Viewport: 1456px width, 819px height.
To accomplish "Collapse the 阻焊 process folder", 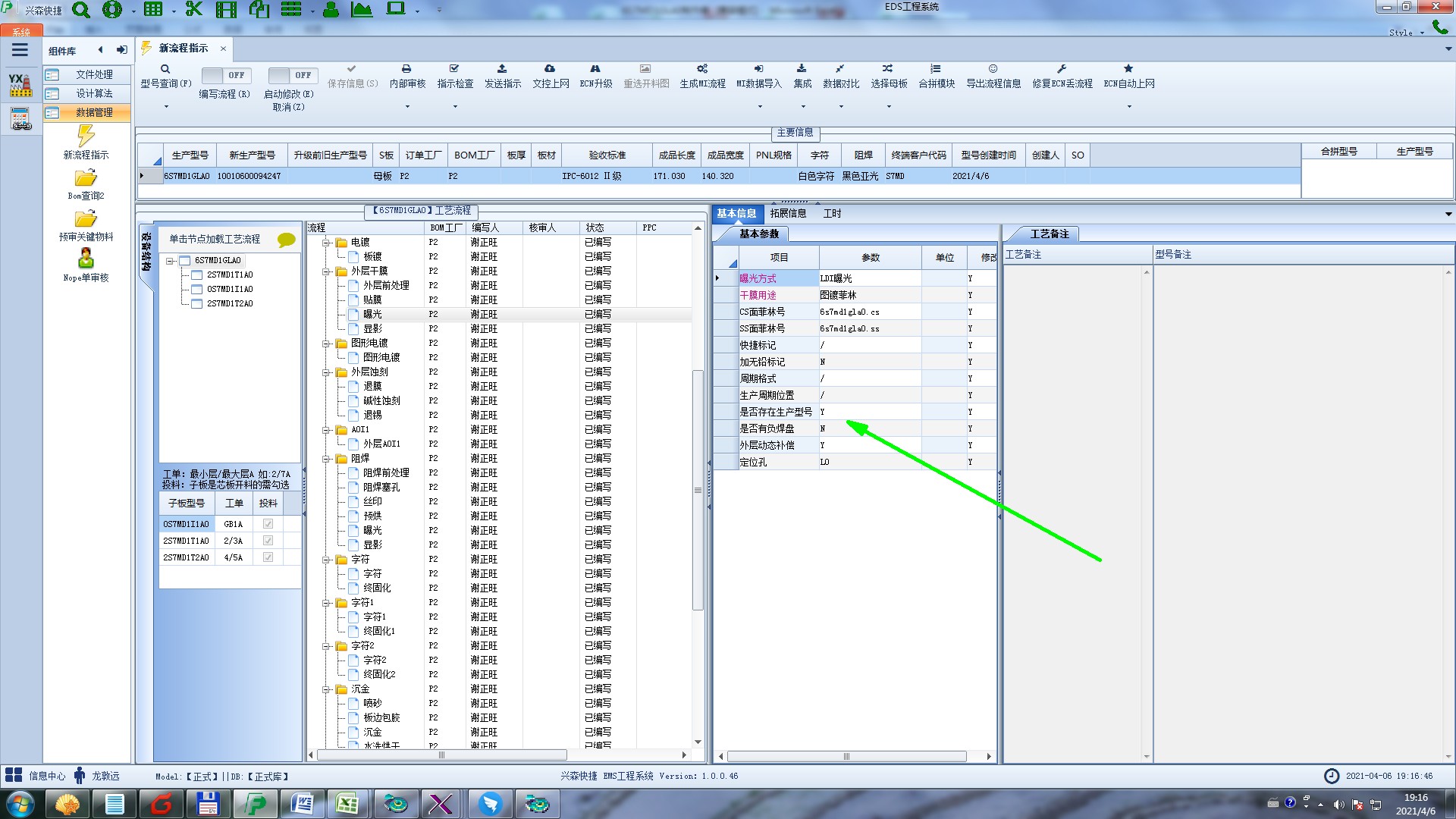I will pos(326,459).
